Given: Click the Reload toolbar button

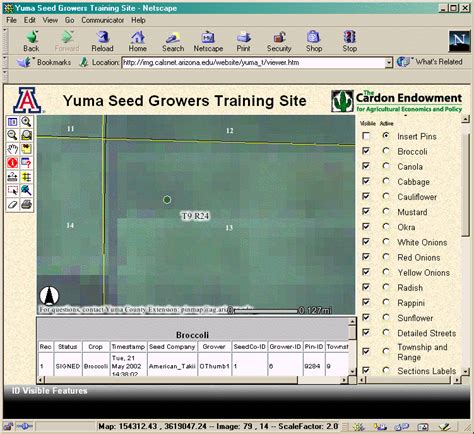Looking at the screenshot, I should 103,41.
